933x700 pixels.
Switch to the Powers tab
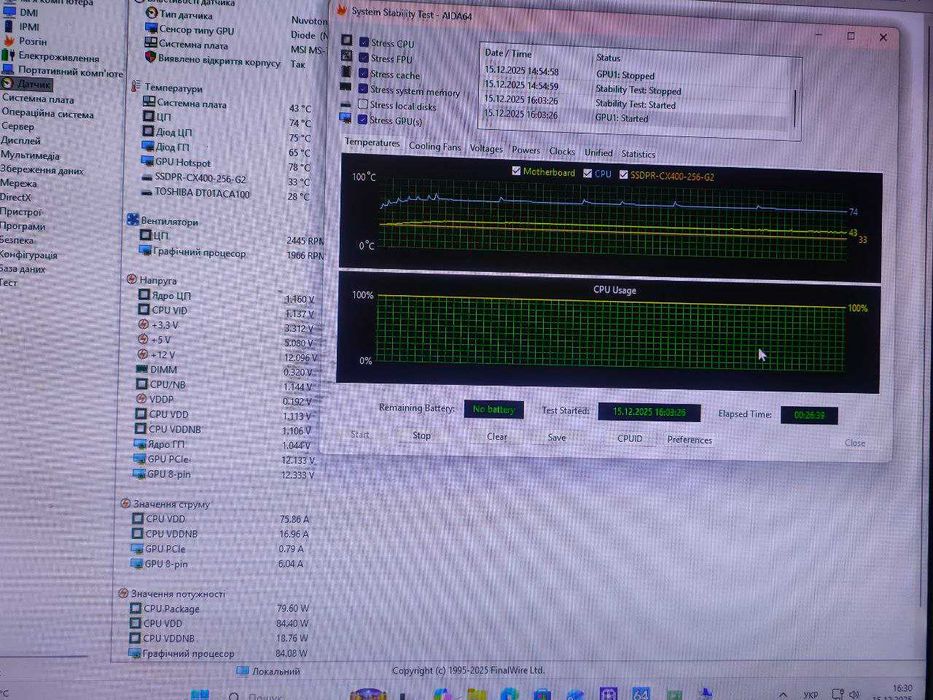(x=526, y=150)
